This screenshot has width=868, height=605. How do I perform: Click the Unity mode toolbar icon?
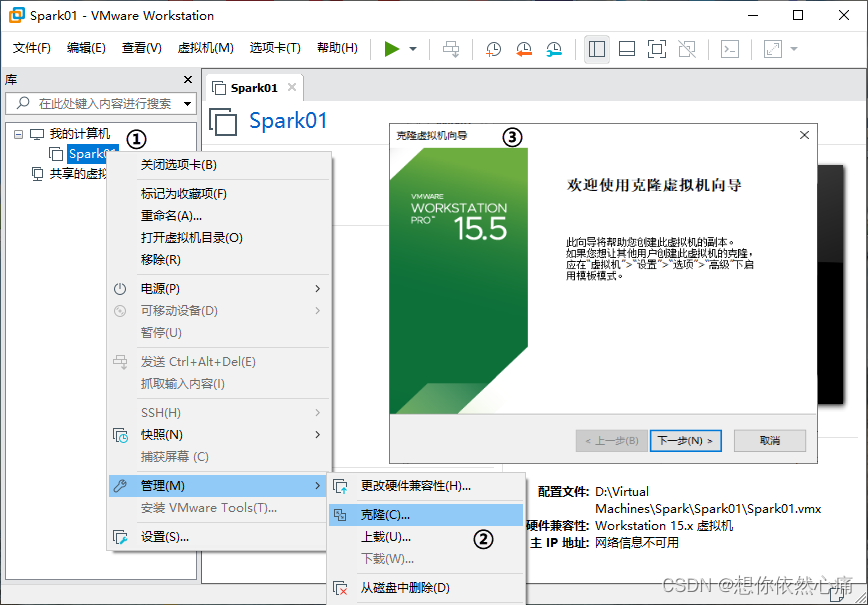click(x=687, y=49)
